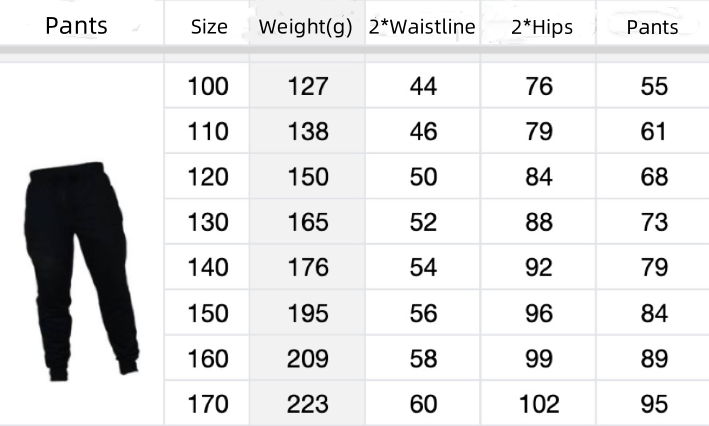
Task: Select the size 120 cell
Action: 208,176
